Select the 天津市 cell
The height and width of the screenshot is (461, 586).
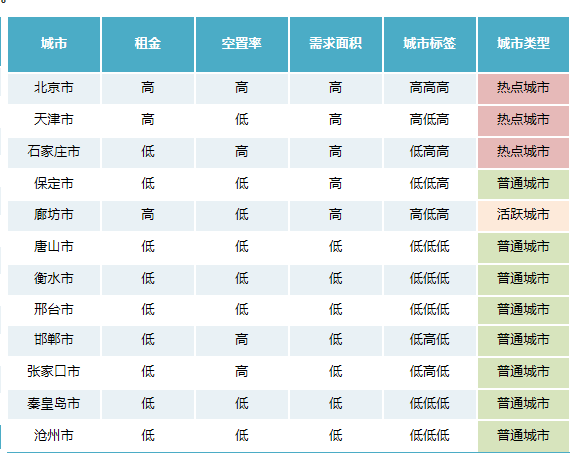click(54, 120)
